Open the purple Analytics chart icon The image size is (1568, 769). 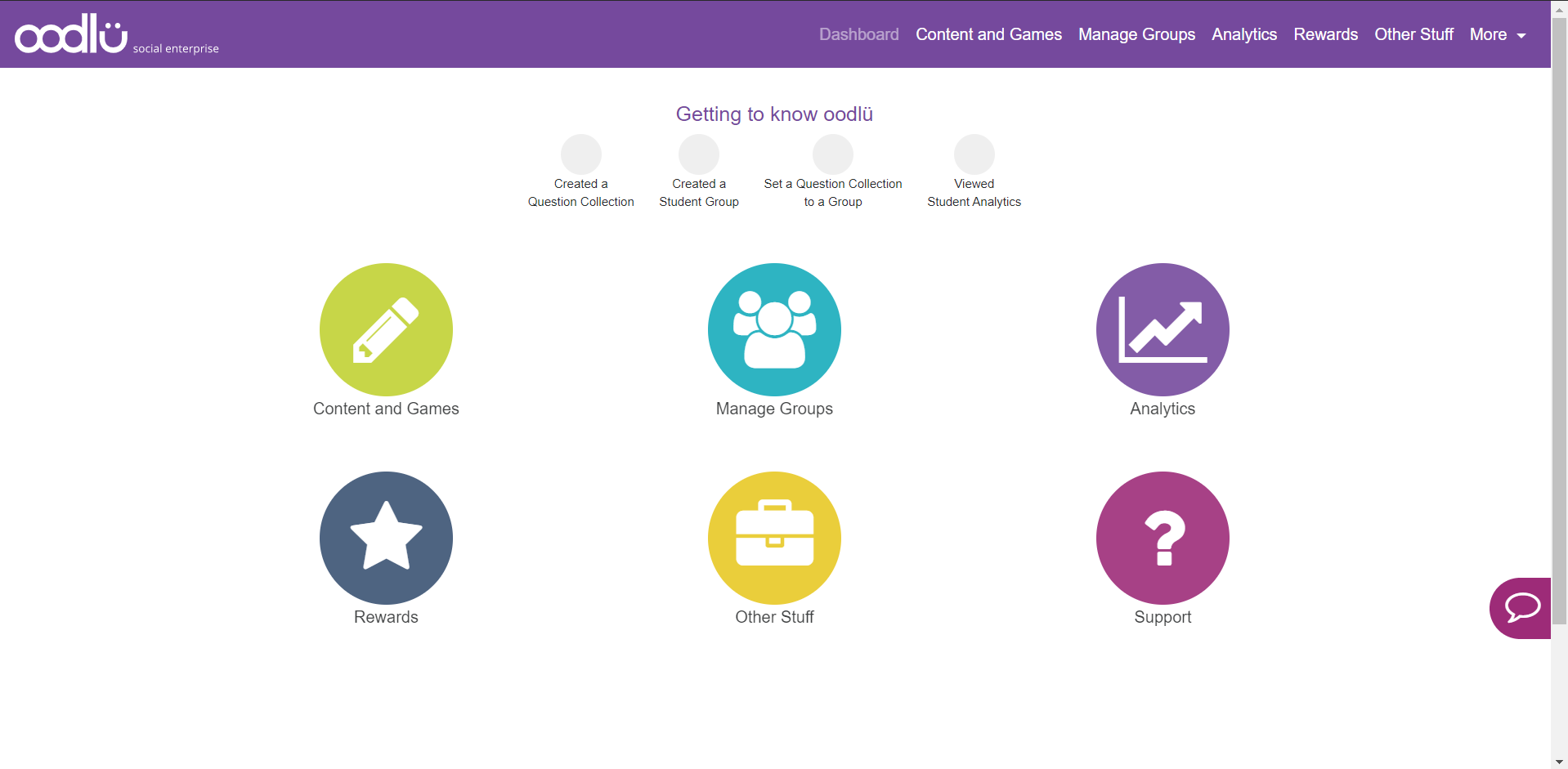coord(1163,329)
